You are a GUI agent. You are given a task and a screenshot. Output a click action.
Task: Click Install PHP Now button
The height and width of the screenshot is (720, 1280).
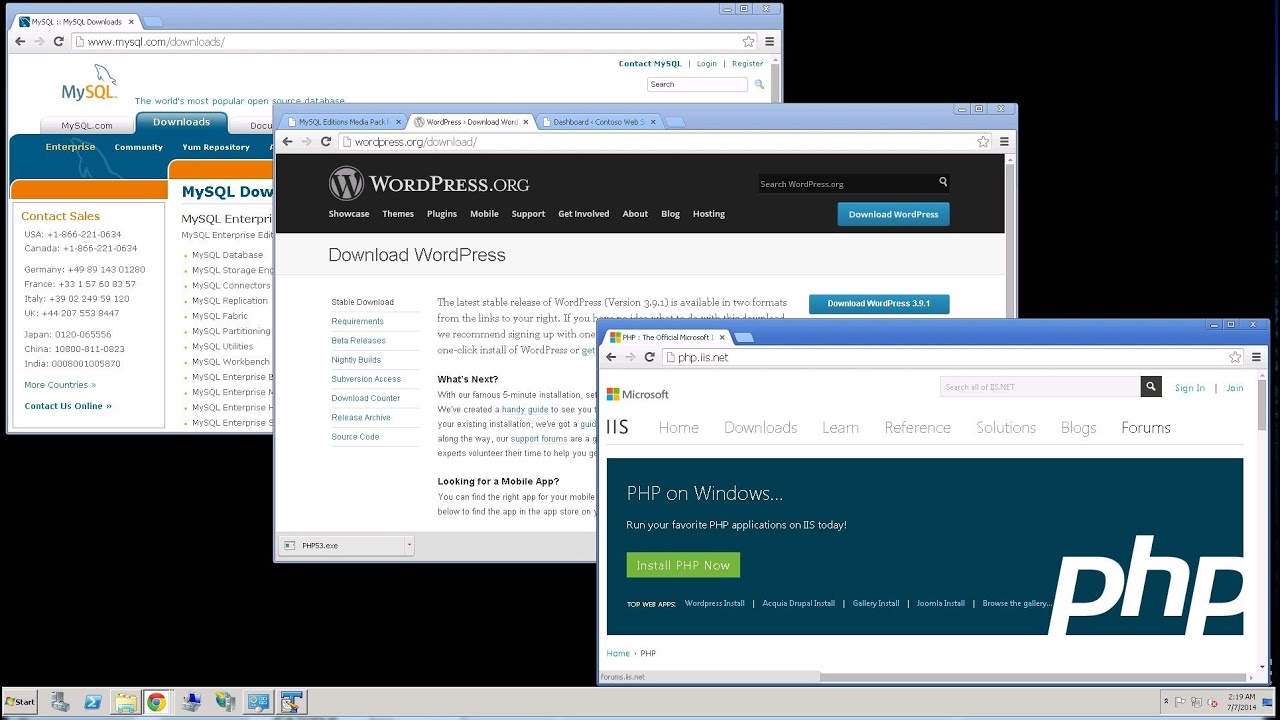(x=683, y=565)
